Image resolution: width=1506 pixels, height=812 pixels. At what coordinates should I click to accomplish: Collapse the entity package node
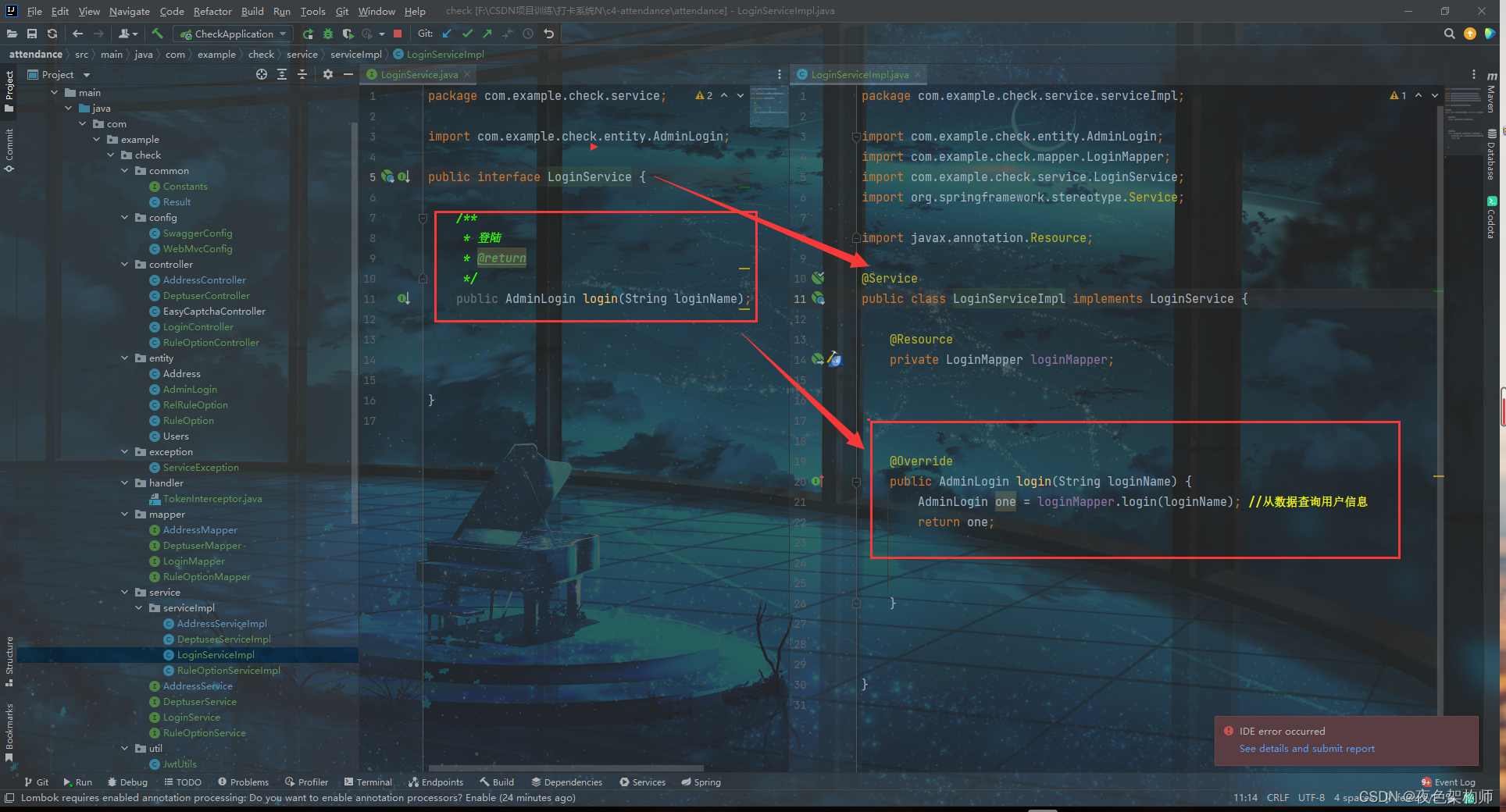pos(125,358)
